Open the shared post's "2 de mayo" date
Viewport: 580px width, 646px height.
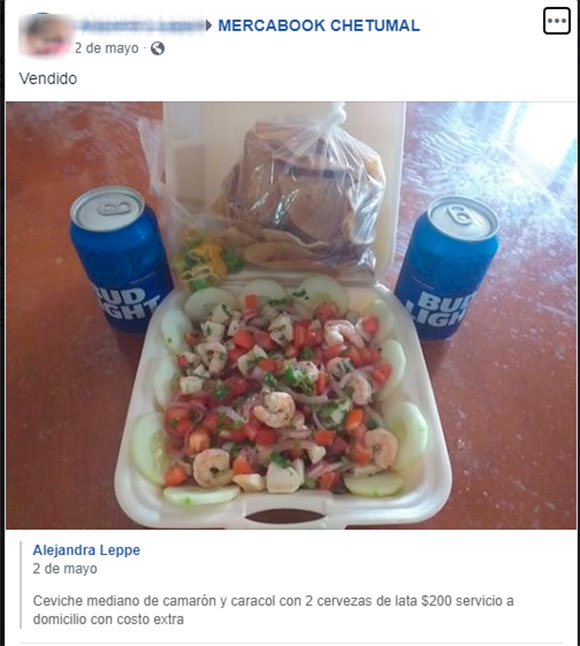click(x=65, y=569)
